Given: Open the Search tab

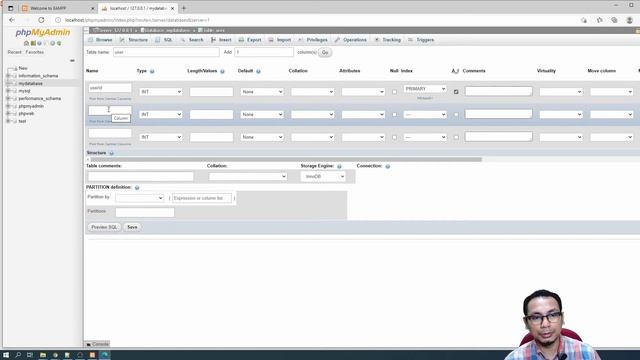Looking at the screenshot, I should [x=192, y=40].
